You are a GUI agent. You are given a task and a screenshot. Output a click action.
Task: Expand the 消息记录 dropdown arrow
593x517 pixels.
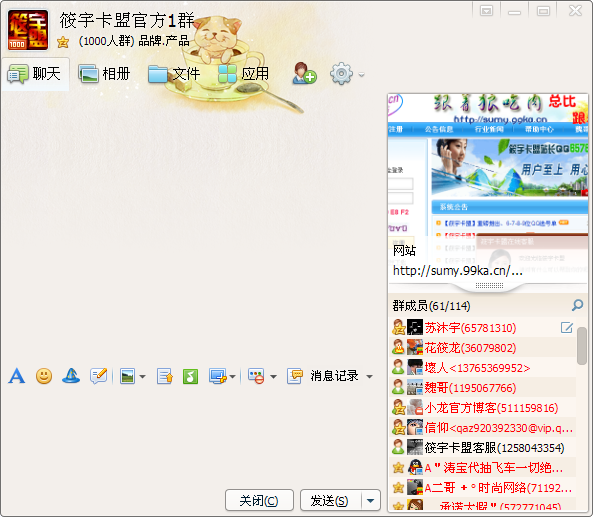369,377
